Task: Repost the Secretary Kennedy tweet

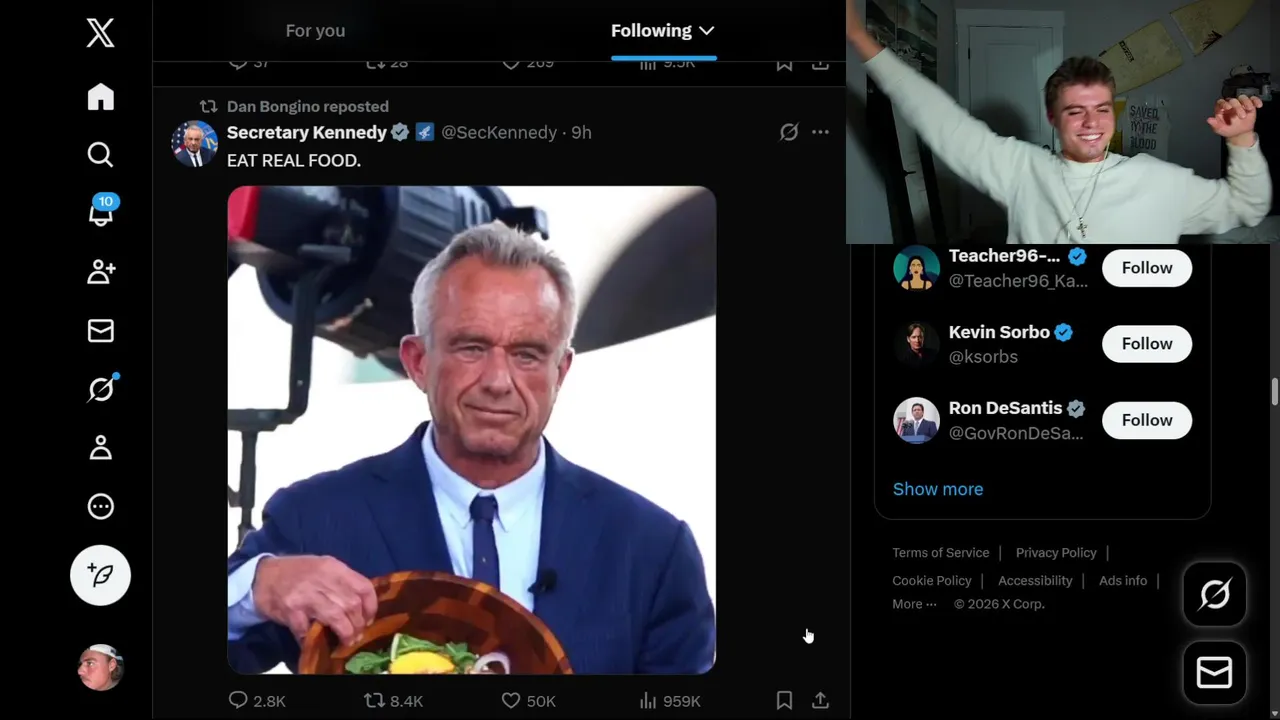Action: point(393,701)
